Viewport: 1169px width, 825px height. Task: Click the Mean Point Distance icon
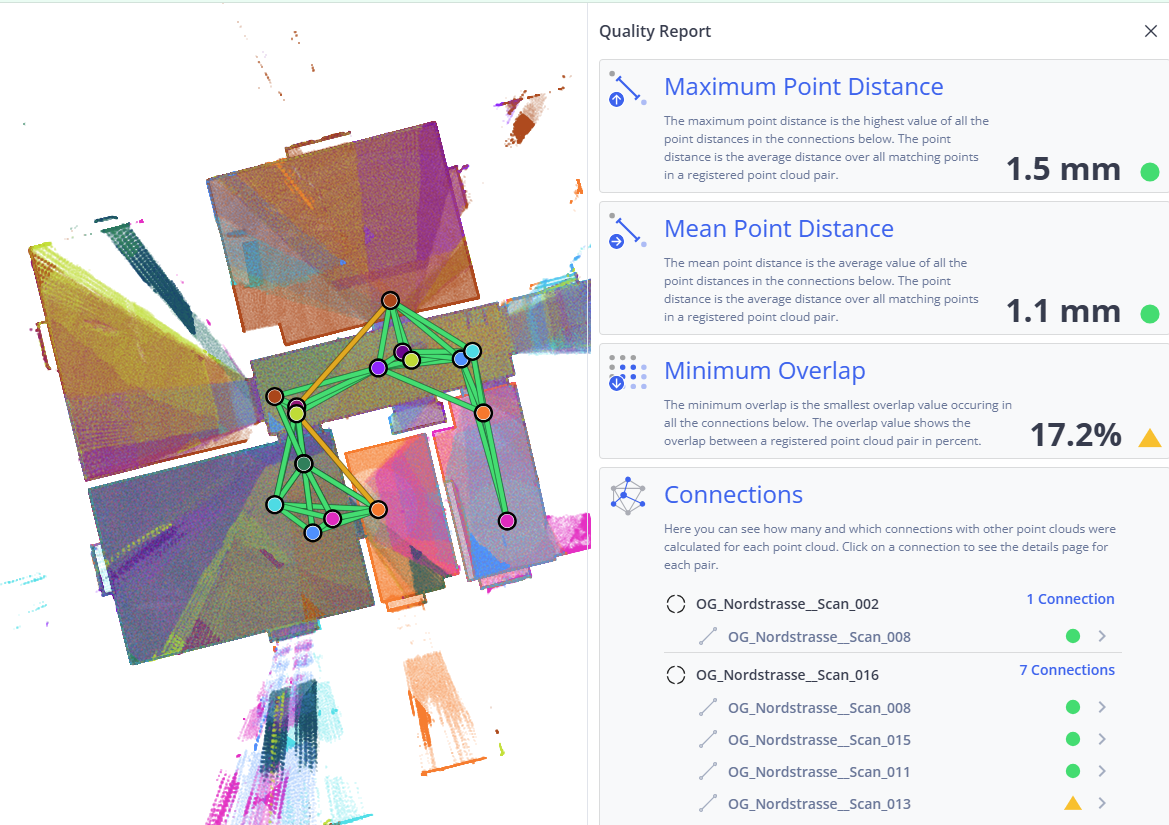click(628, 230)
